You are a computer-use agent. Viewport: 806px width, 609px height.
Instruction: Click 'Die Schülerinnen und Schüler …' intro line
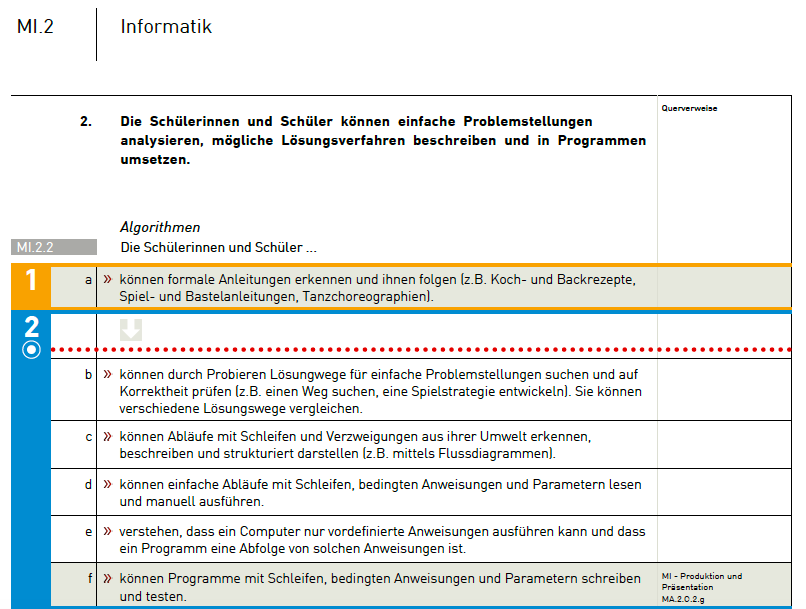click(x=218, y=247)
